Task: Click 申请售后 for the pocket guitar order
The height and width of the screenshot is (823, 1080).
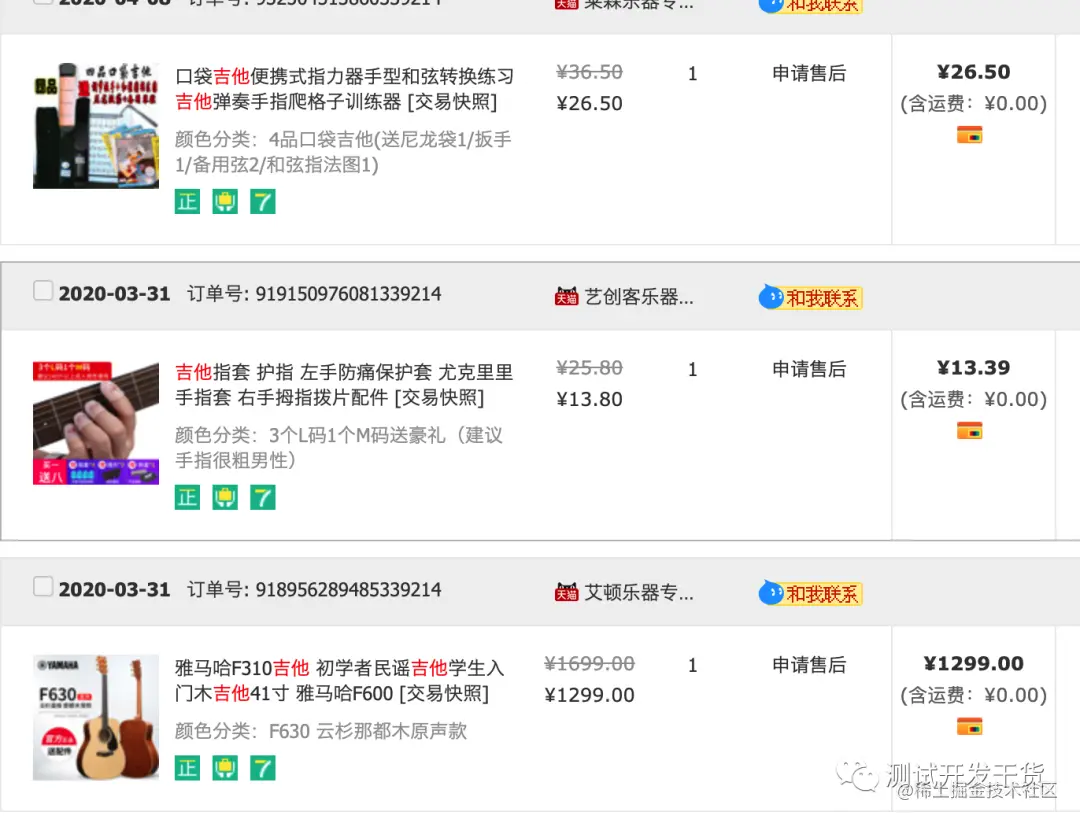Action: 808,74
